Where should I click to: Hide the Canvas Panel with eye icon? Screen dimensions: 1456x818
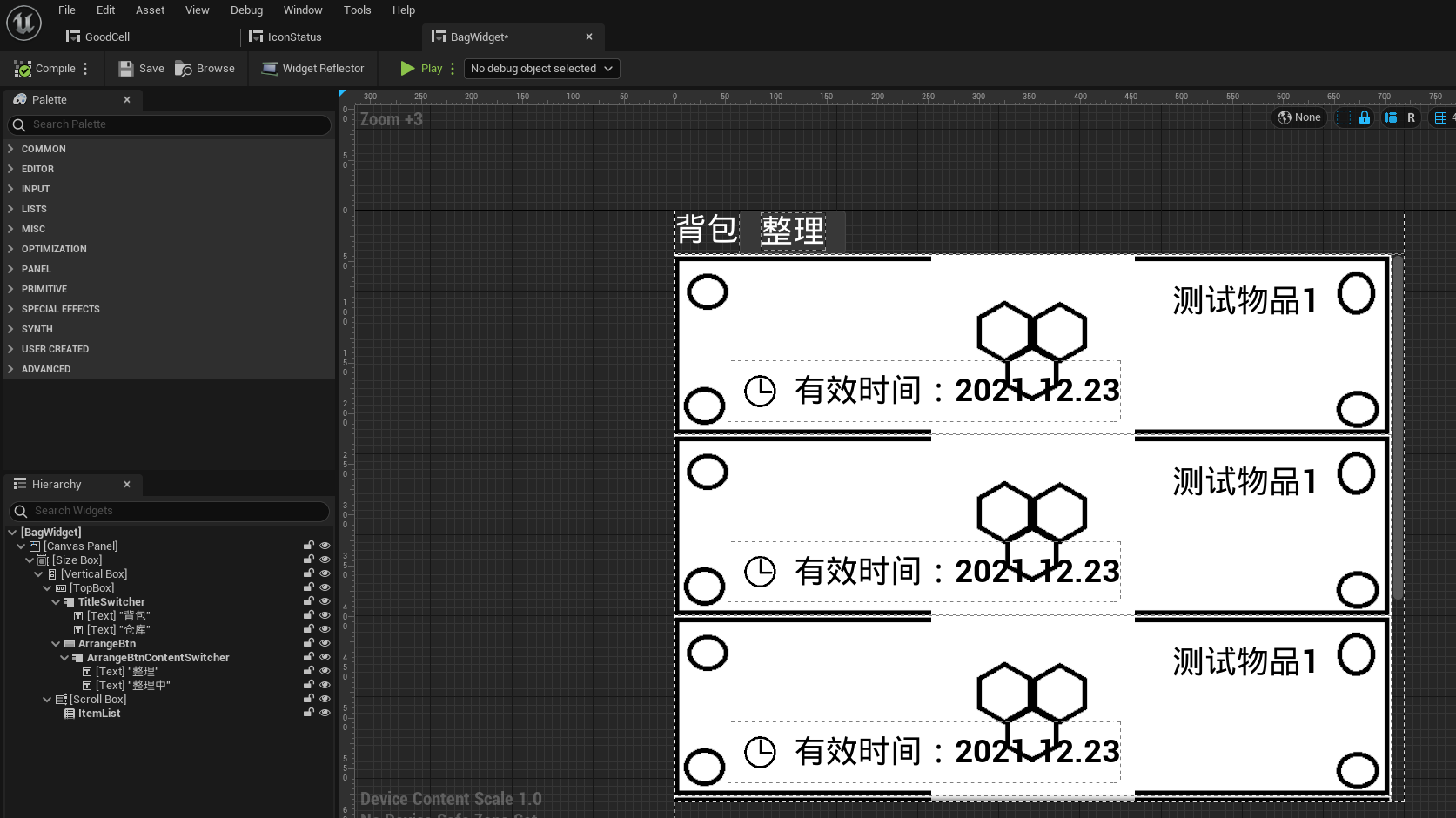pyautogui.click(x=325, y=546)
